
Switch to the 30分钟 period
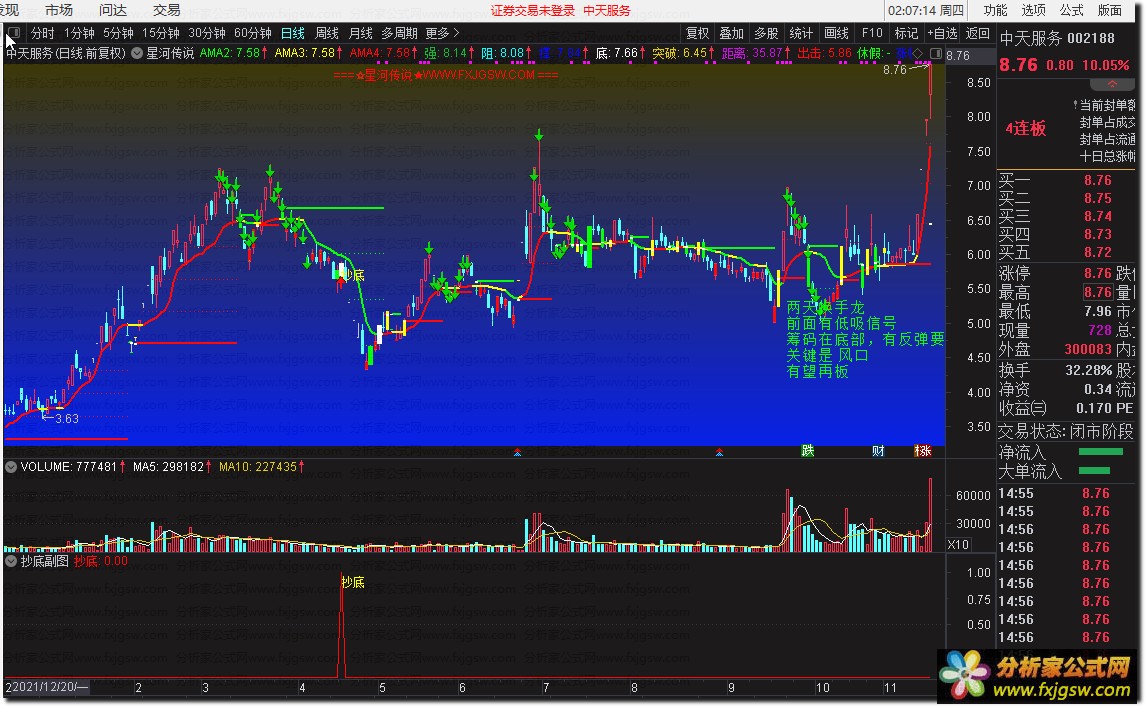point(206,33)
